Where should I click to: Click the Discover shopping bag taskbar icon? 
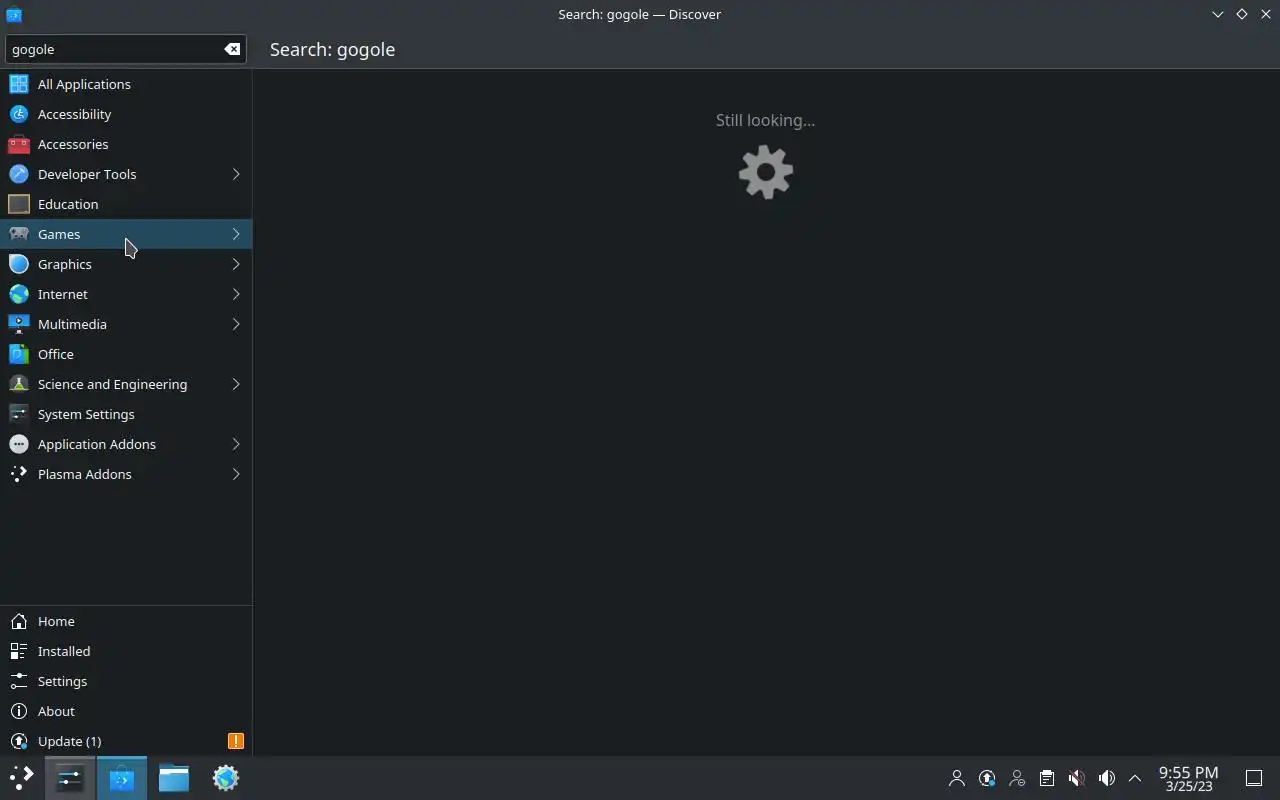pos(122,778)
